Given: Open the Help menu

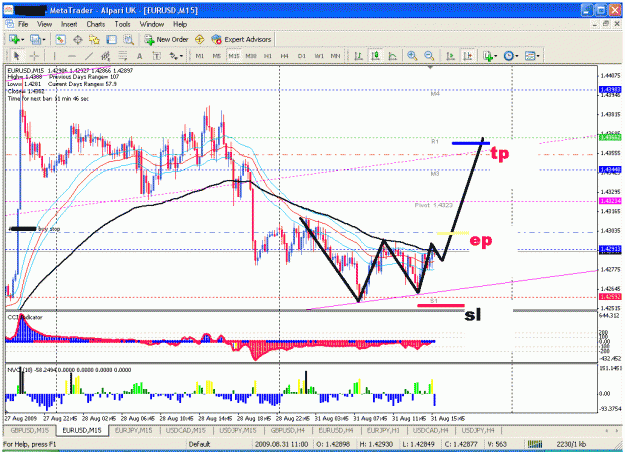Looking at the screenshot, I should coord(180,24).
